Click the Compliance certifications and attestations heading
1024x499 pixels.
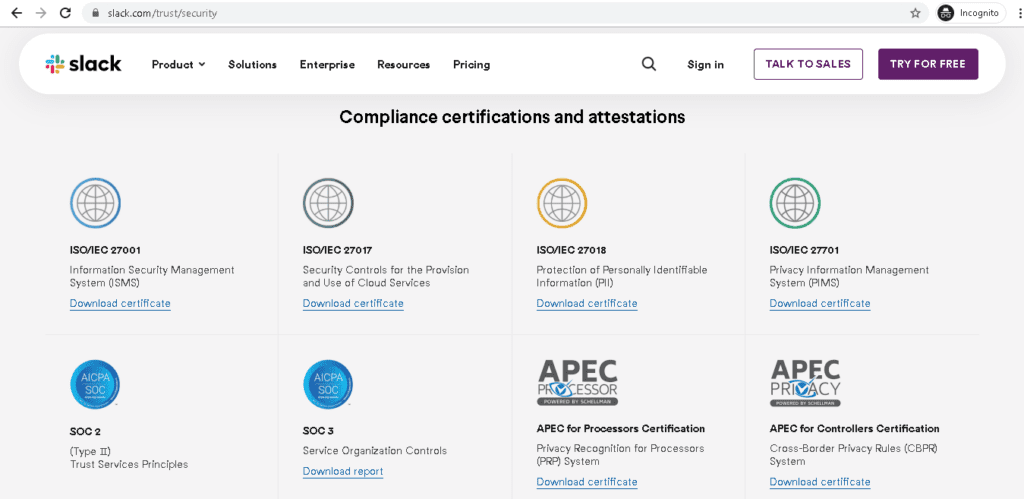[x=512, y=117]
